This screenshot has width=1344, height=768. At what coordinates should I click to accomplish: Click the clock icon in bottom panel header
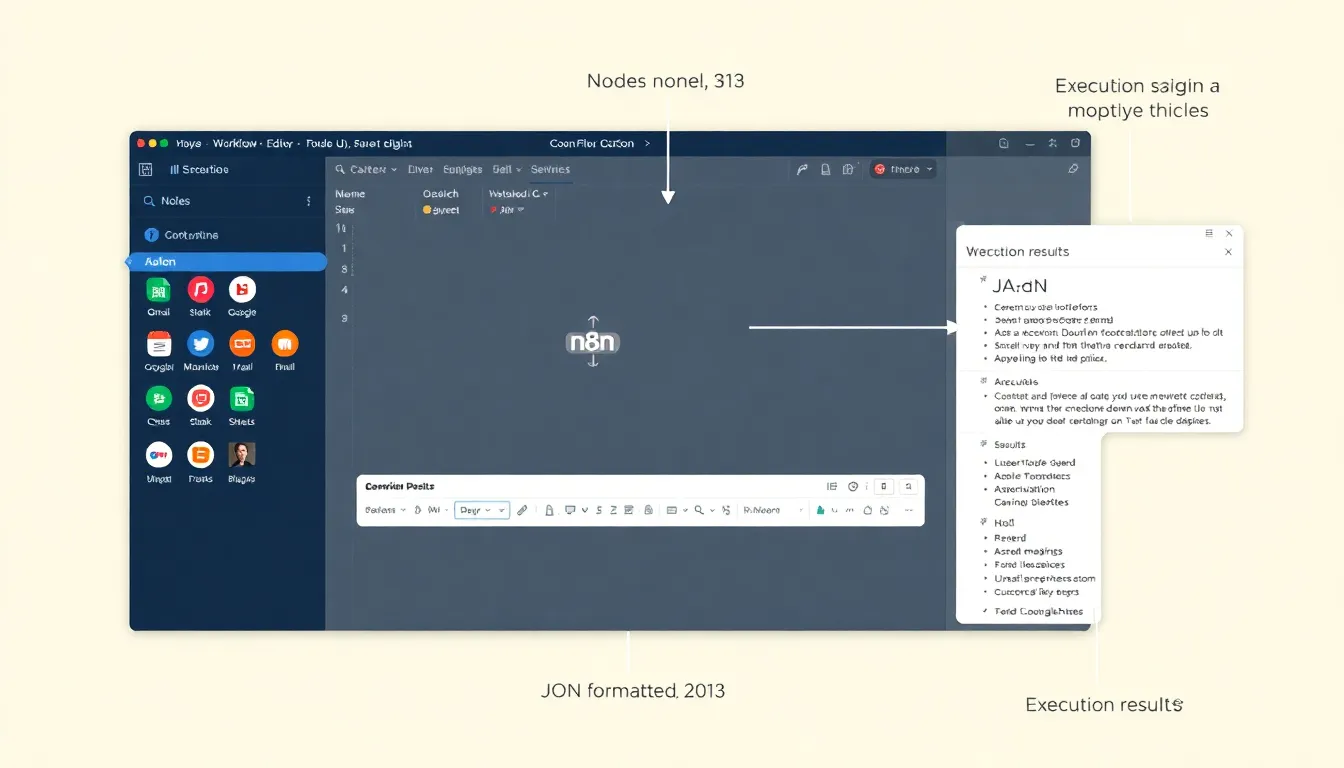[x=853, y=487]
